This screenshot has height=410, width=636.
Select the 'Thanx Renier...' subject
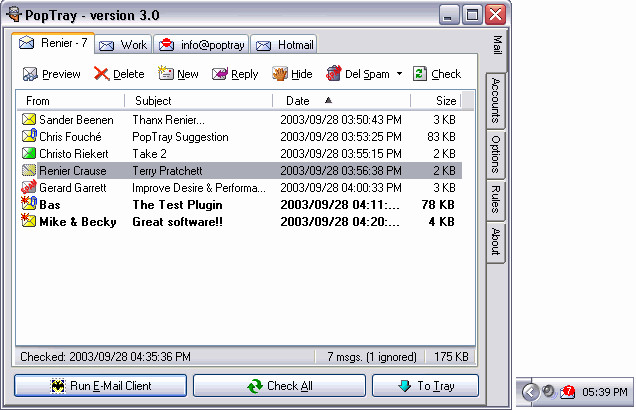pos(168,120)
